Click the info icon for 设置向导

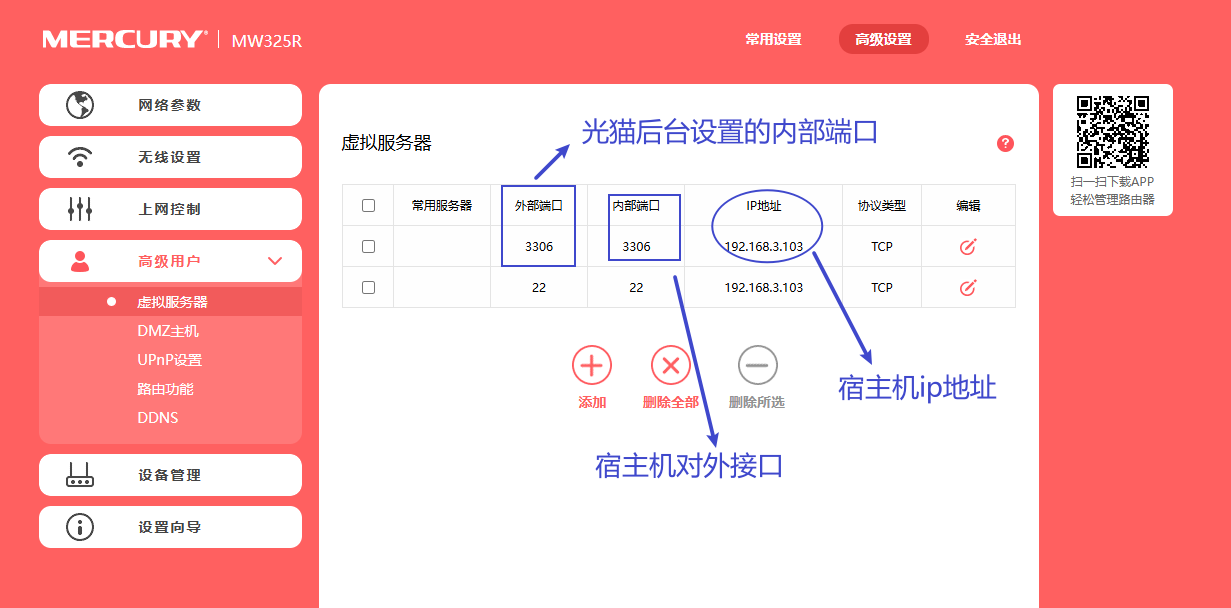(x=80, y=527)
